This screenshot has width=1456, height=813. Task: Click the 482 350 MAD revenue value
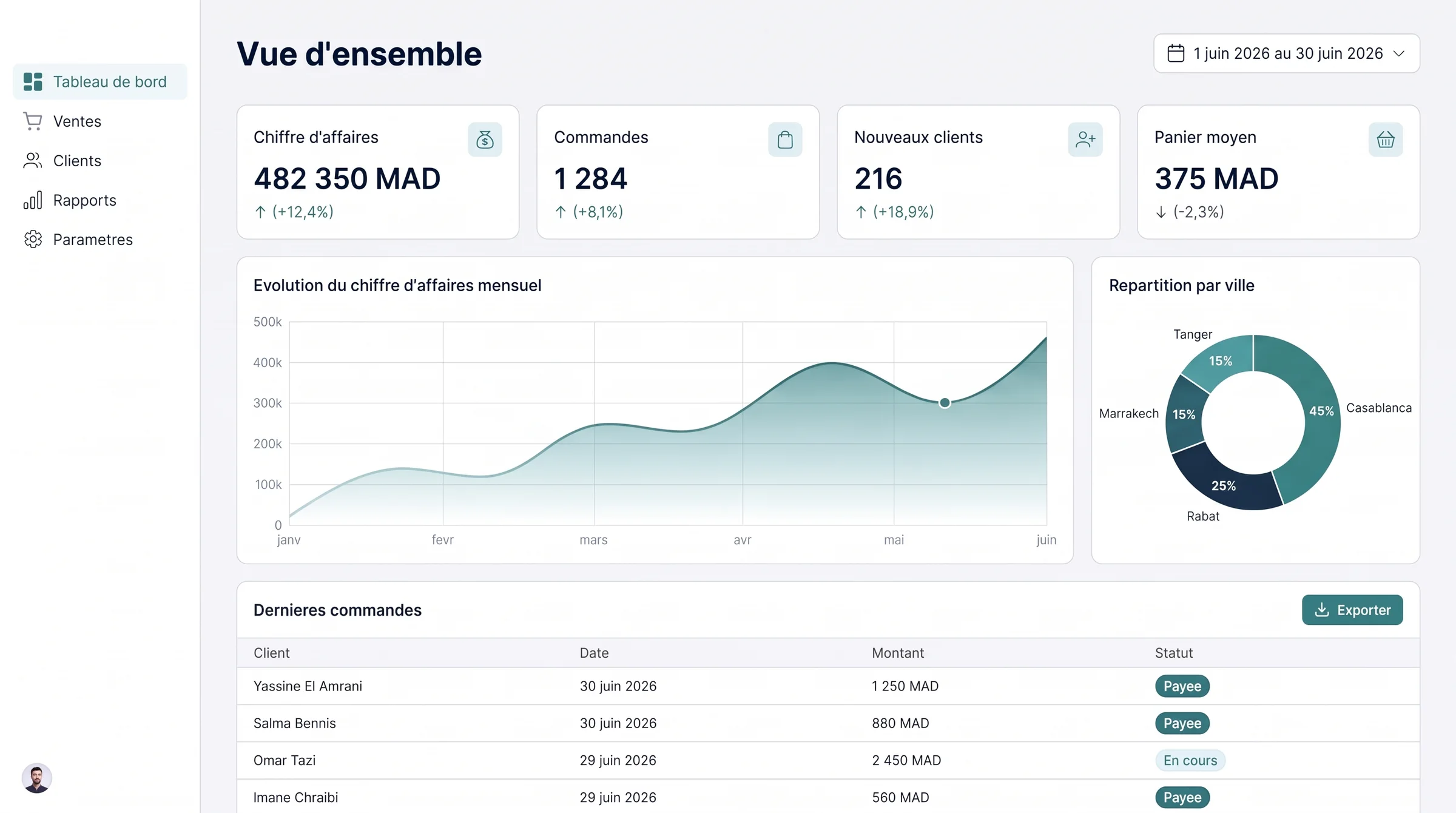pos(347,178)
